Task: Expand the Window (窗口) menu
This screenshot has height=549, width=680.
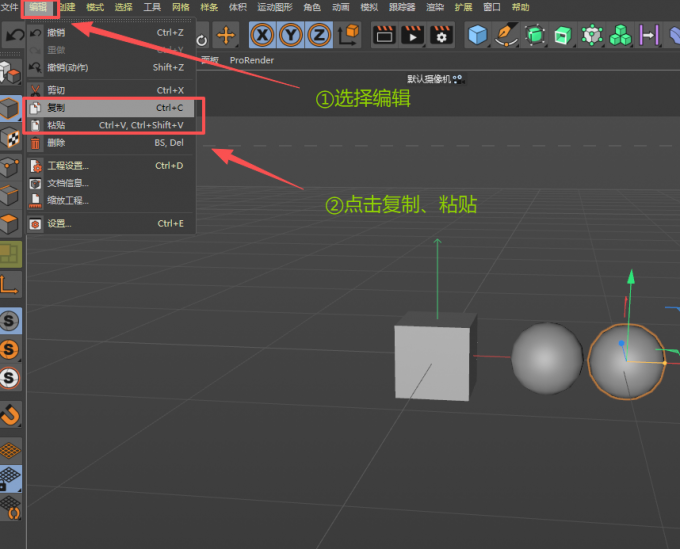Action: click(492, 7)
